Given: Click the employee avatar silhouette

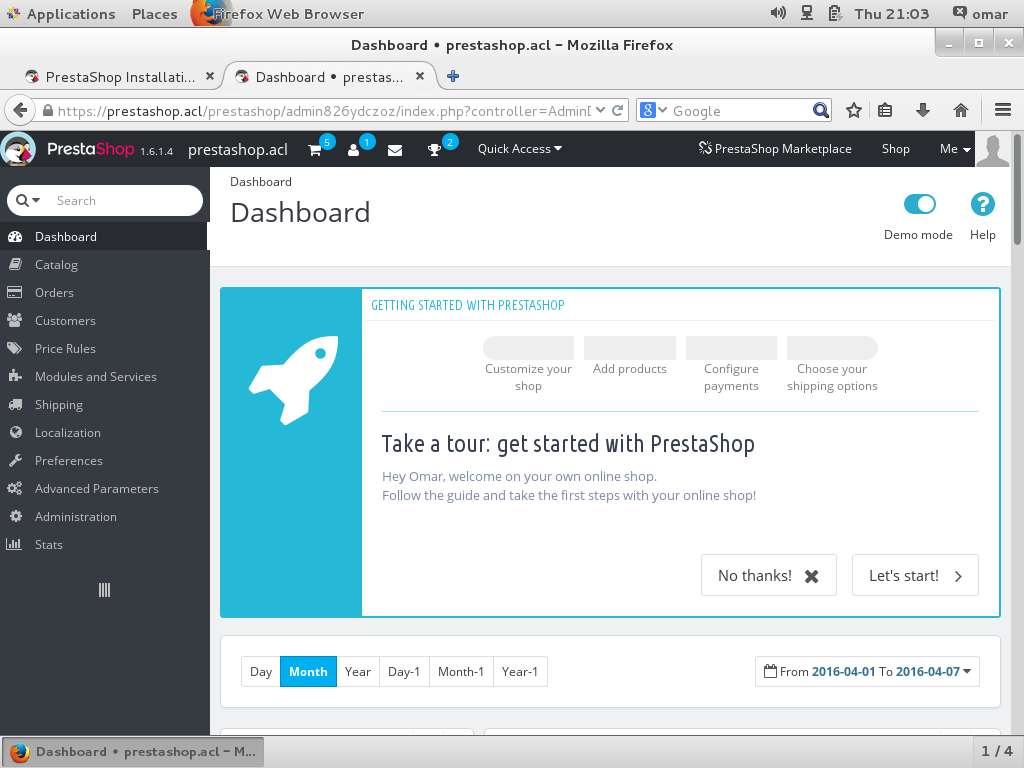Looking at the screenshot, I should tap(993, 150).
